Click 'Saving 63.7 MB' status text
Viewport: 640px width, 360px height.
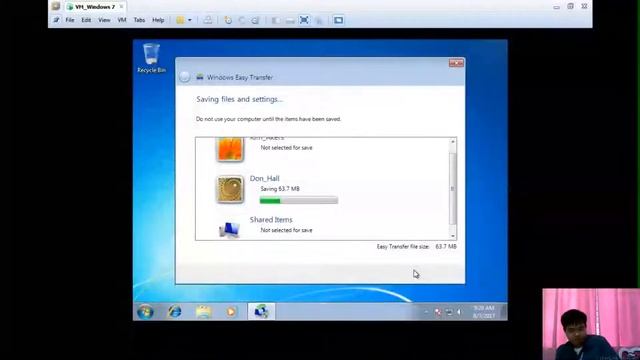coord(280,189)
